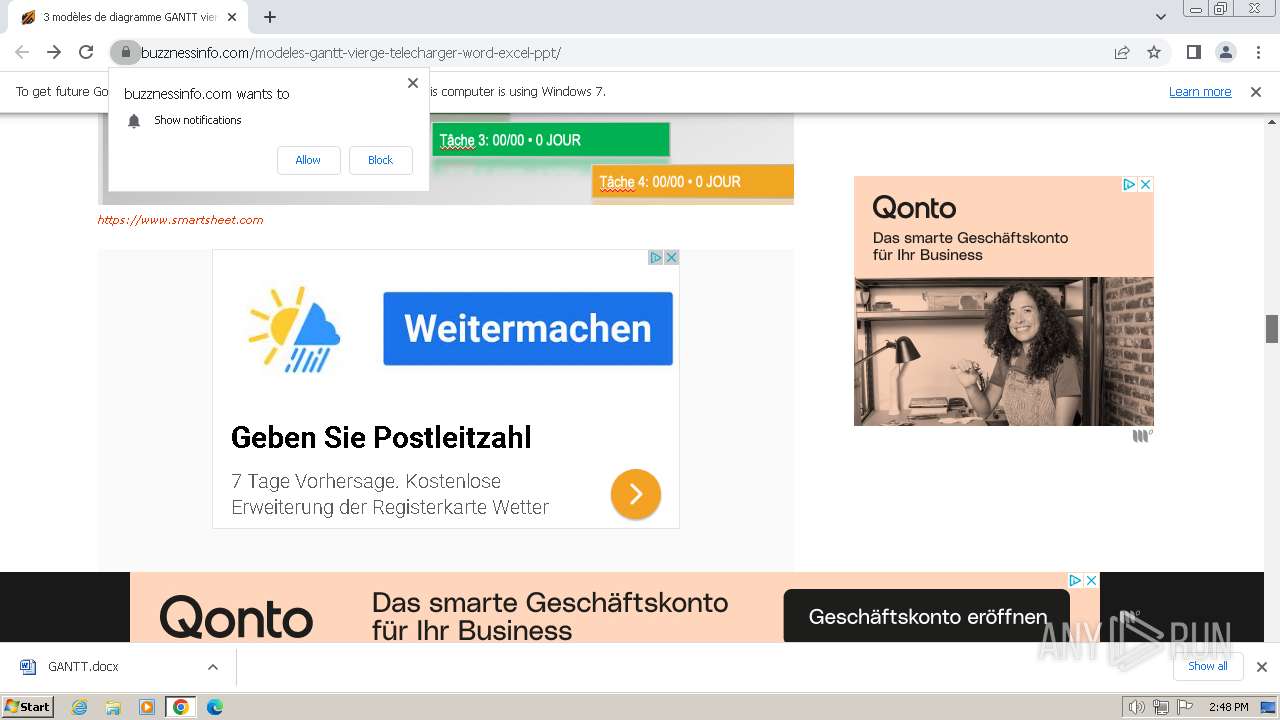Click the Qonto logo in bottom banner
The image size is (1280, 720).
click(x=236, y=617)
